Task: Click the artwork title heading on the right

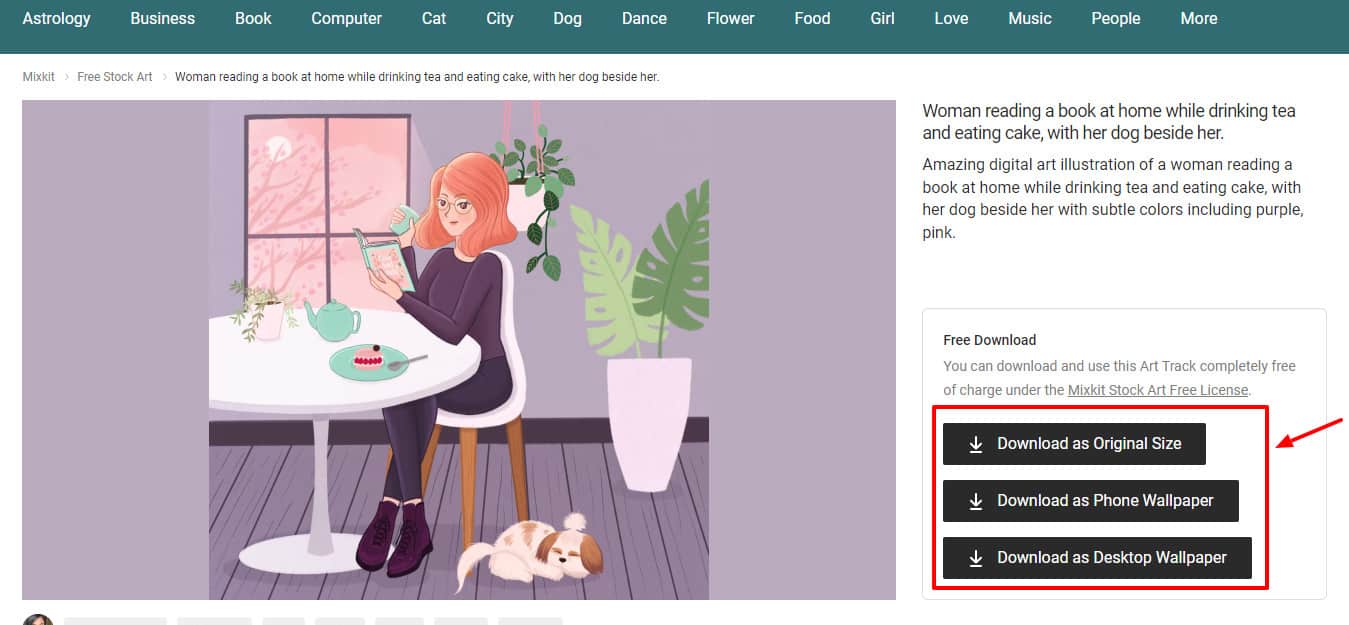Action: [x=1108, y=122]
